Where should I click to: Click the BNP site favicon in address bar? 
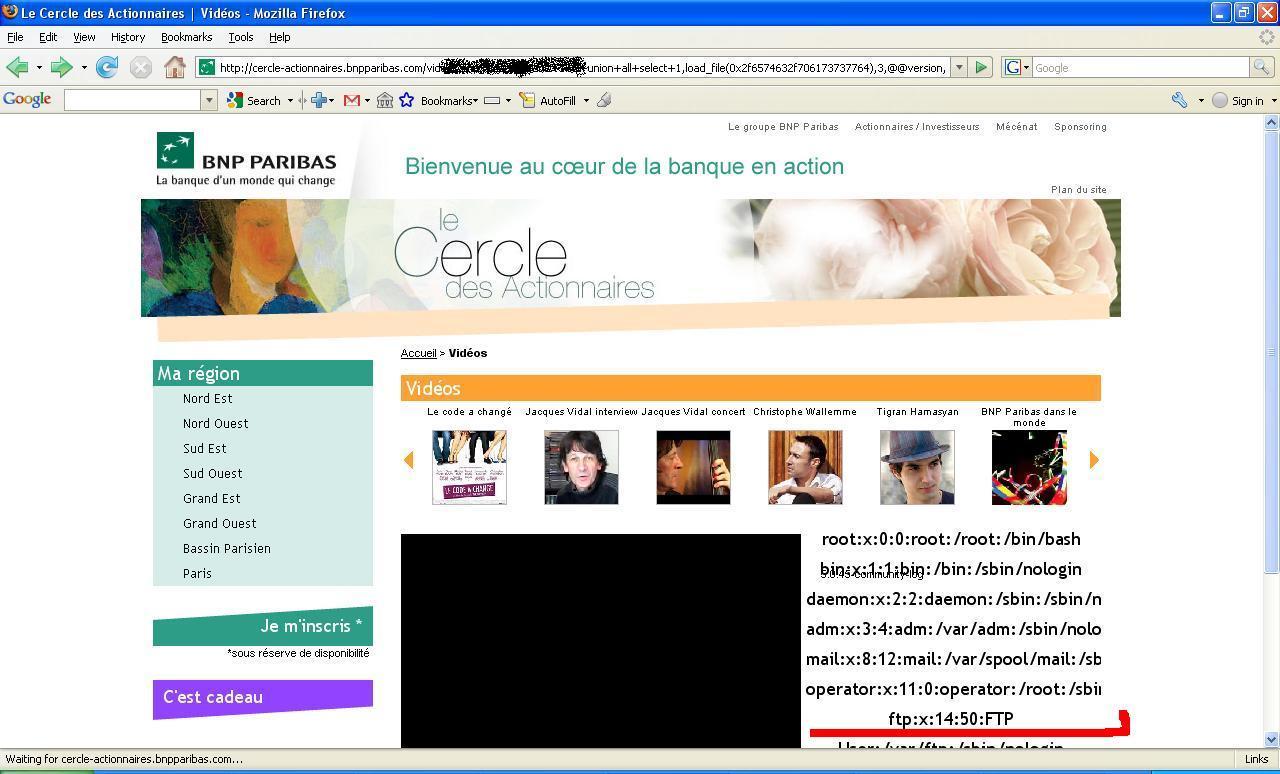[x=207, y=68]
